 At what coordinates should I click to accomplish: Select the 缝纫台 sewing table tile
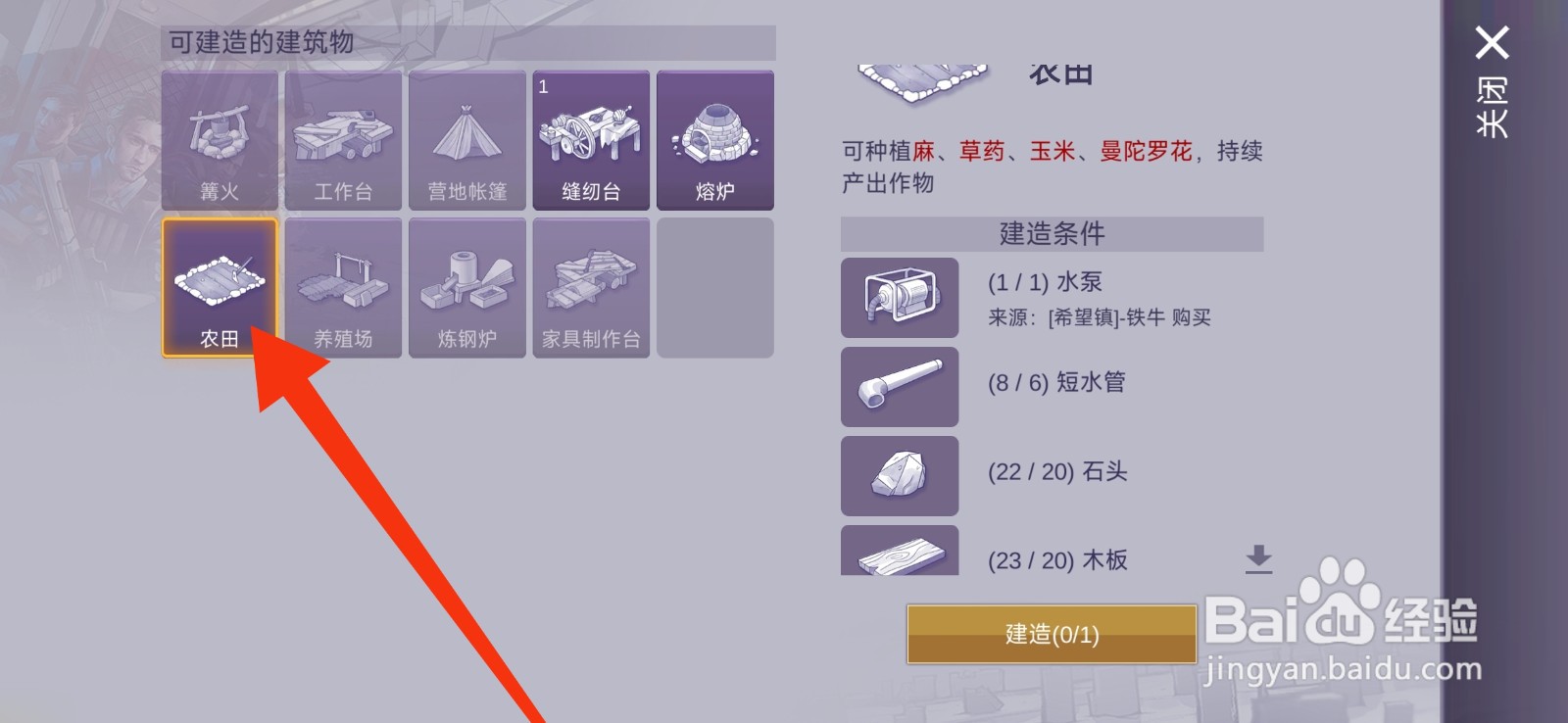tap(591, 140)
